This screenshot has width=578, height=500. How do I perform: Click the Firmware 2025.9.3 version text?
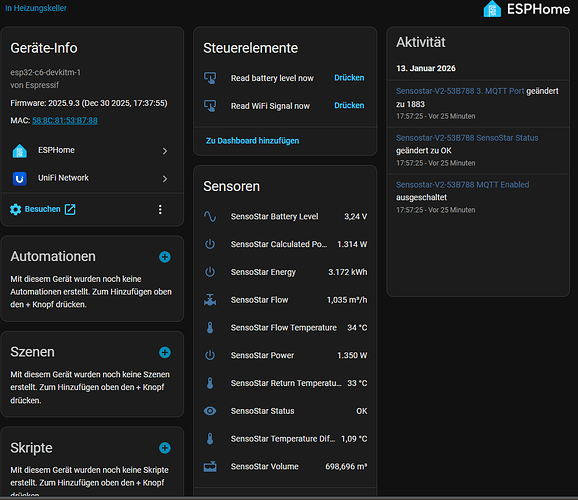(89, 103)
